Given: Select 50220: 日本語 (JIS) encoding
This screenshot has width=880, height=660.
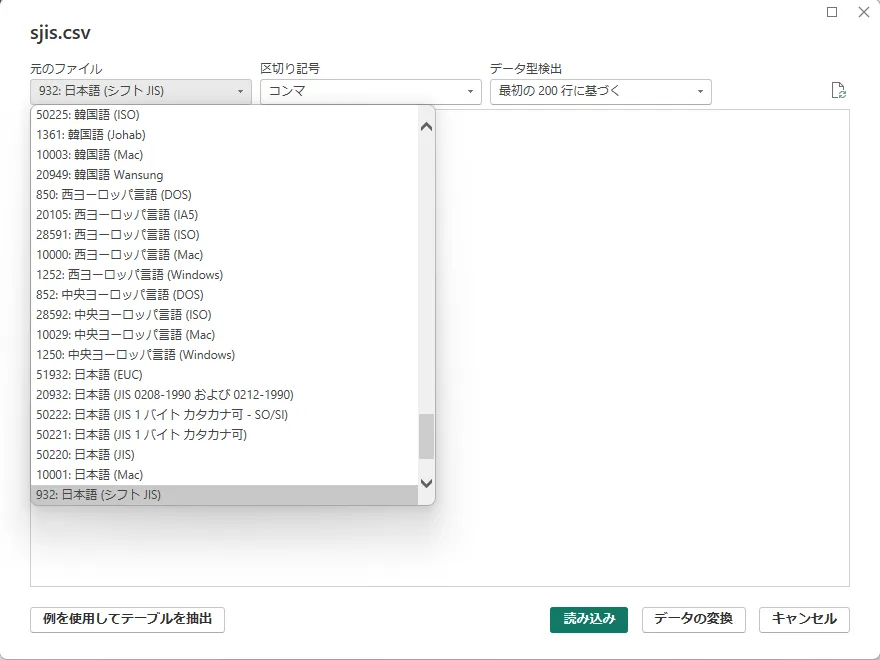Looking at the screenshot, I should (x=224, y=455).
